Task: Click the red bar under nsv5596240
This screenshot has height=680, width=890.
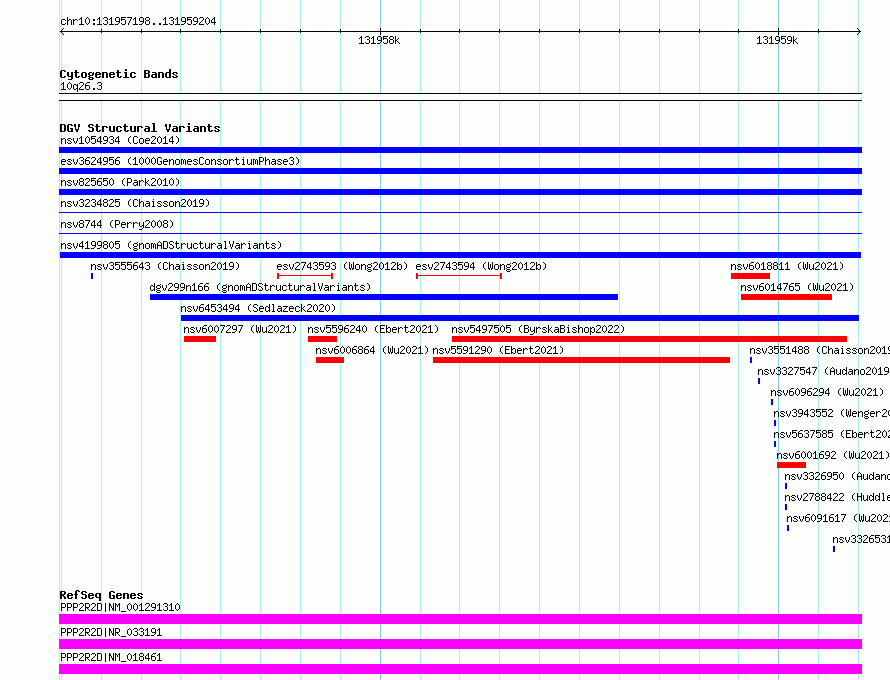Action: (x=322, y=339)
